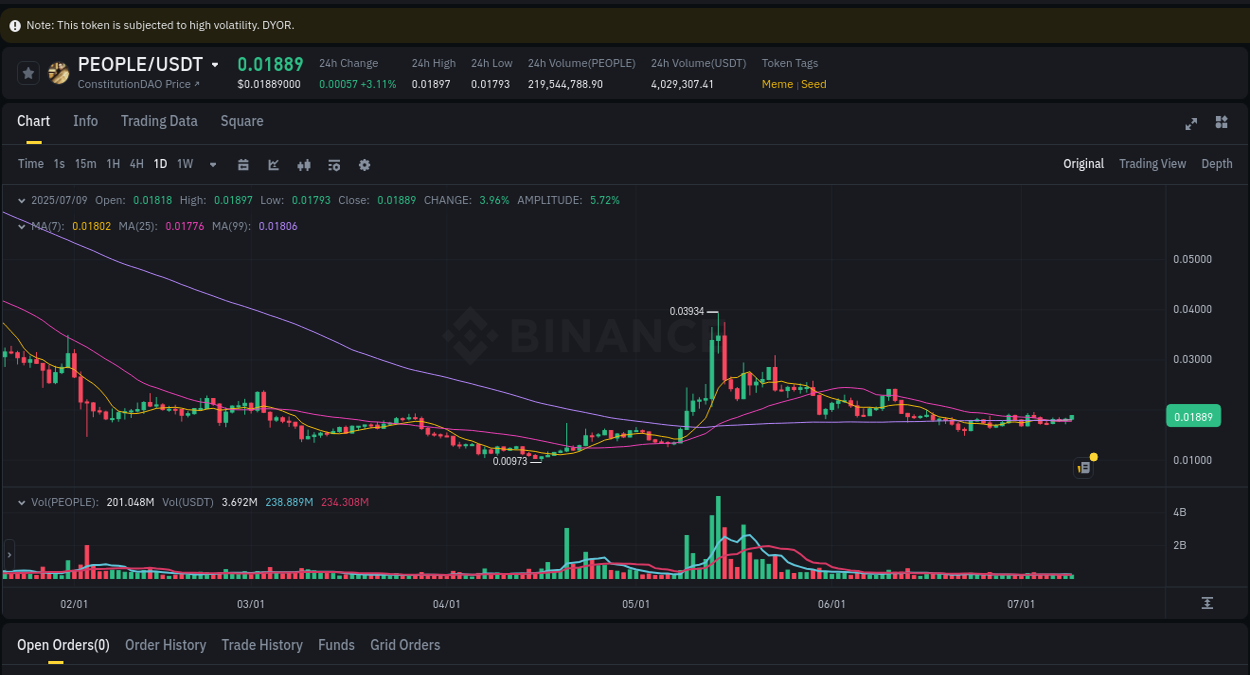Viewport: 1250px width, 675px height.
Task: Expand the chart to fullscreen
Action: click(1190, 124)
